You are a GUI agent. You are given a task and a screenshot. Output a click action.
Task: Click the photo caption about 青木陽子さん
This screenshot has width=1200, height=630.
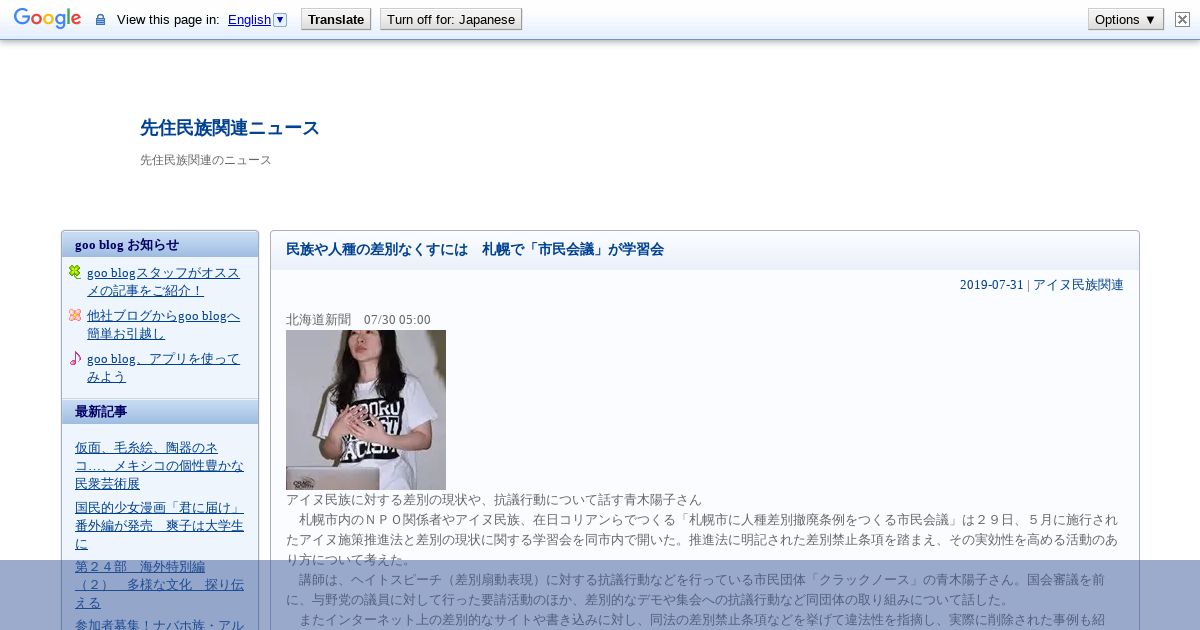coord(494,499)
